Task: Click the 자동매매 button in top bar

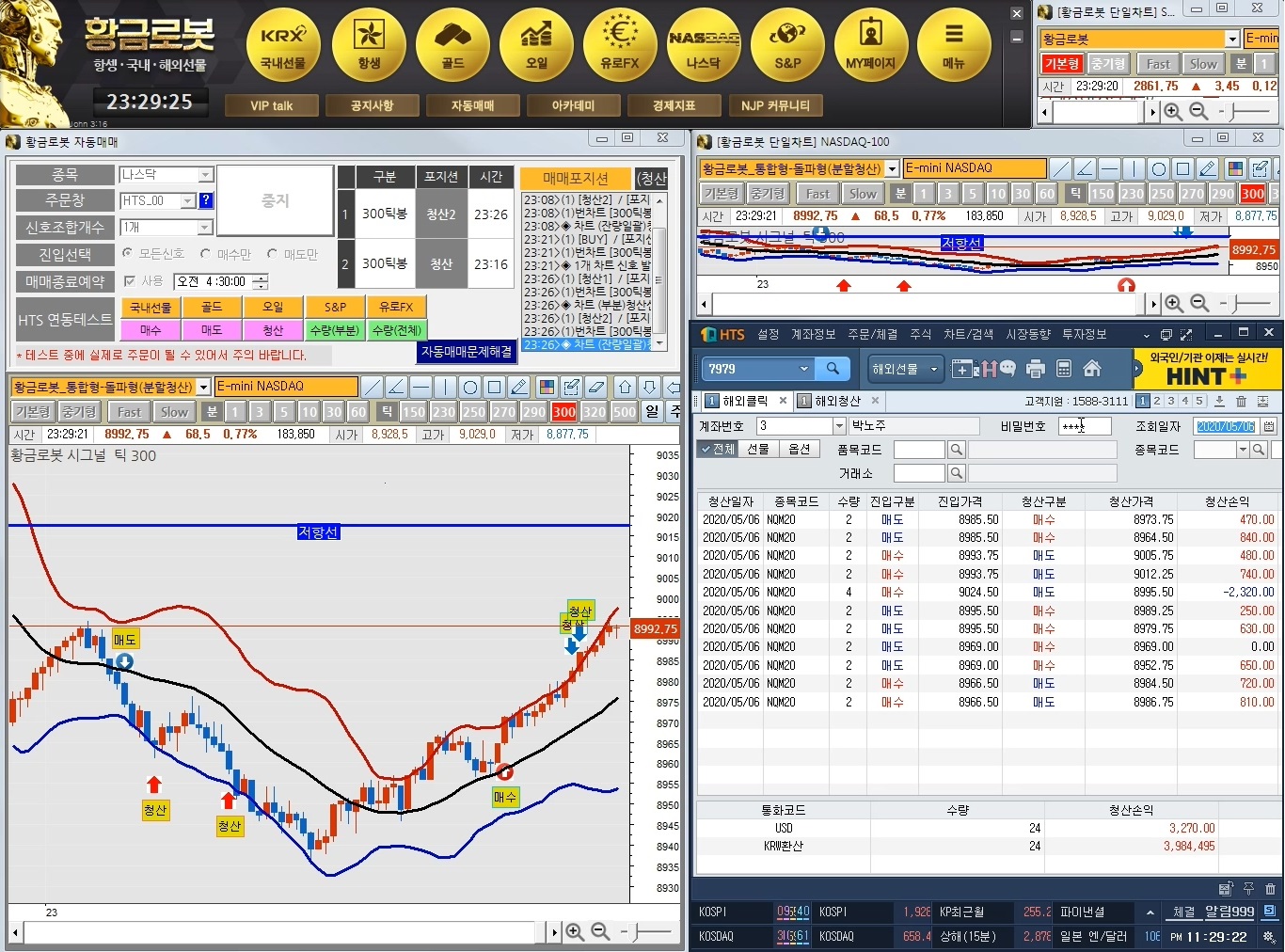Action: [x=472, y=105]
